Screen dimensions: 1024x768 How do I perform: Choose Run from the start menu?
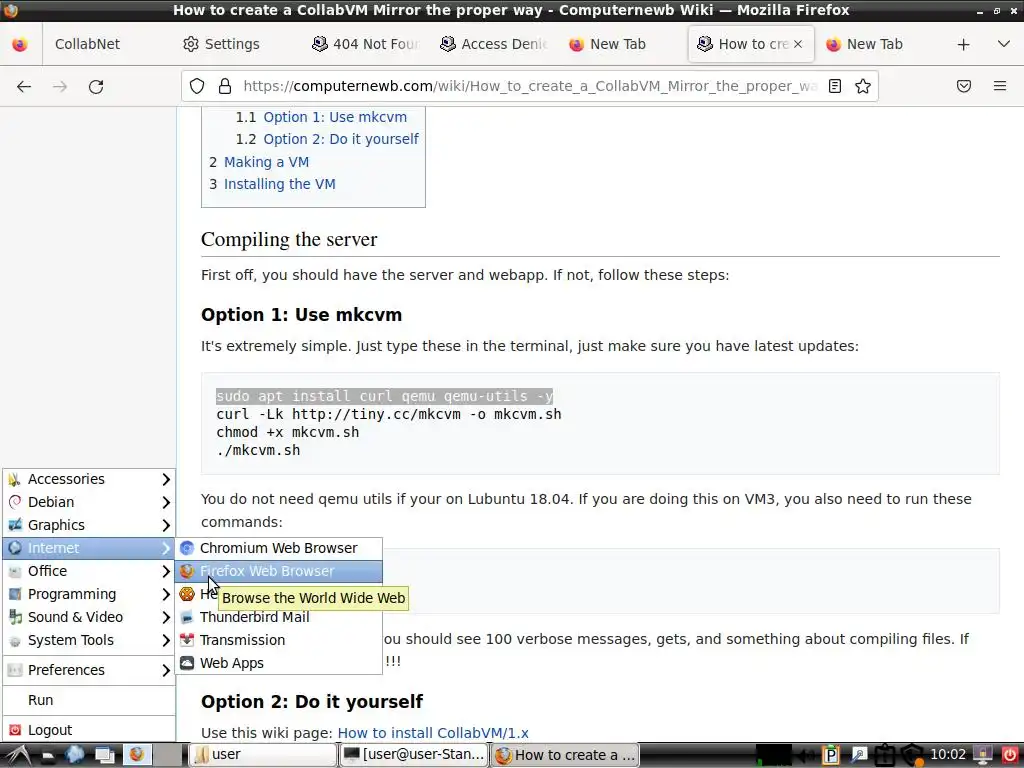[89, 700]
